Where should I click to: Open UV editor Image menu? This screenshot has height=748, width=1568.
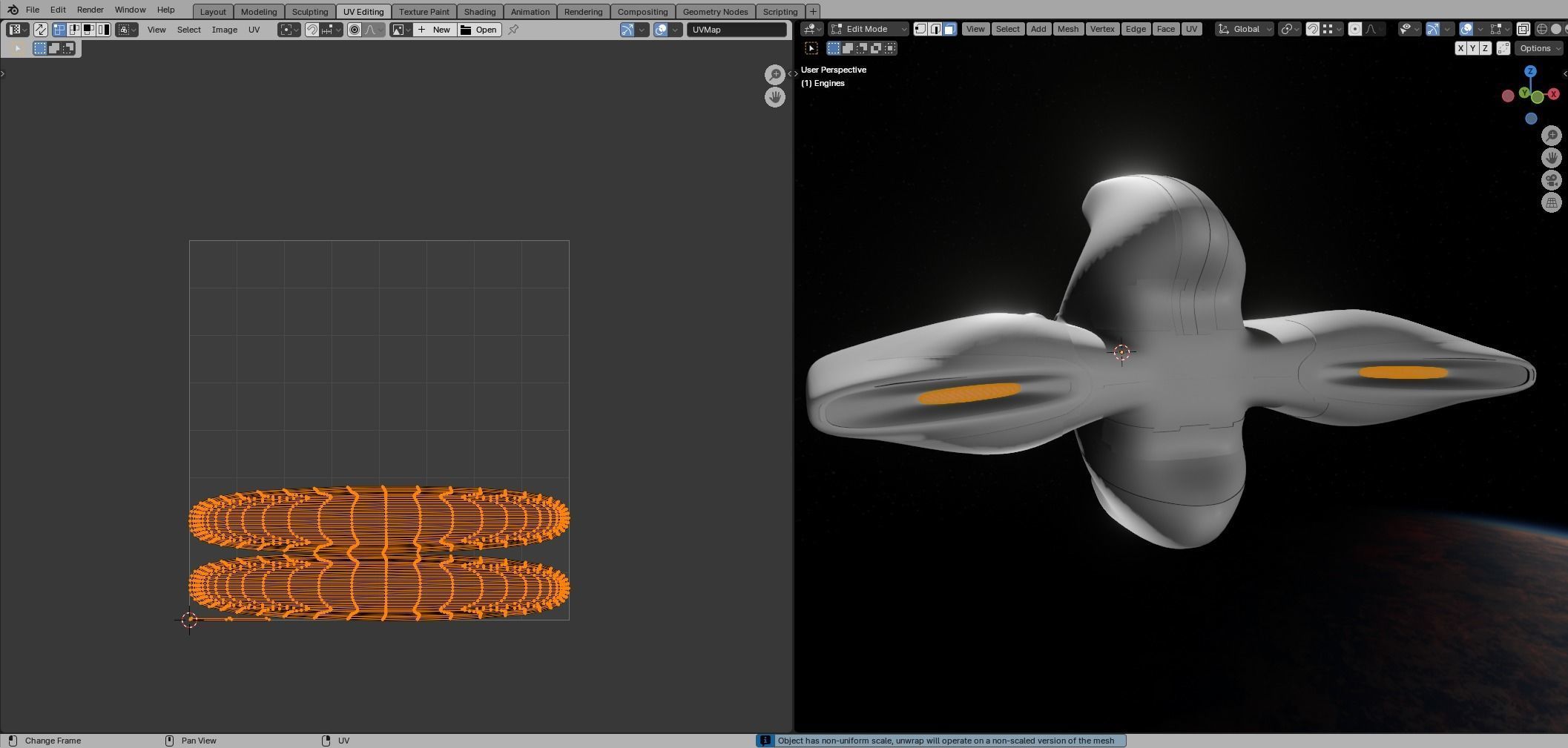click(224, 30)
